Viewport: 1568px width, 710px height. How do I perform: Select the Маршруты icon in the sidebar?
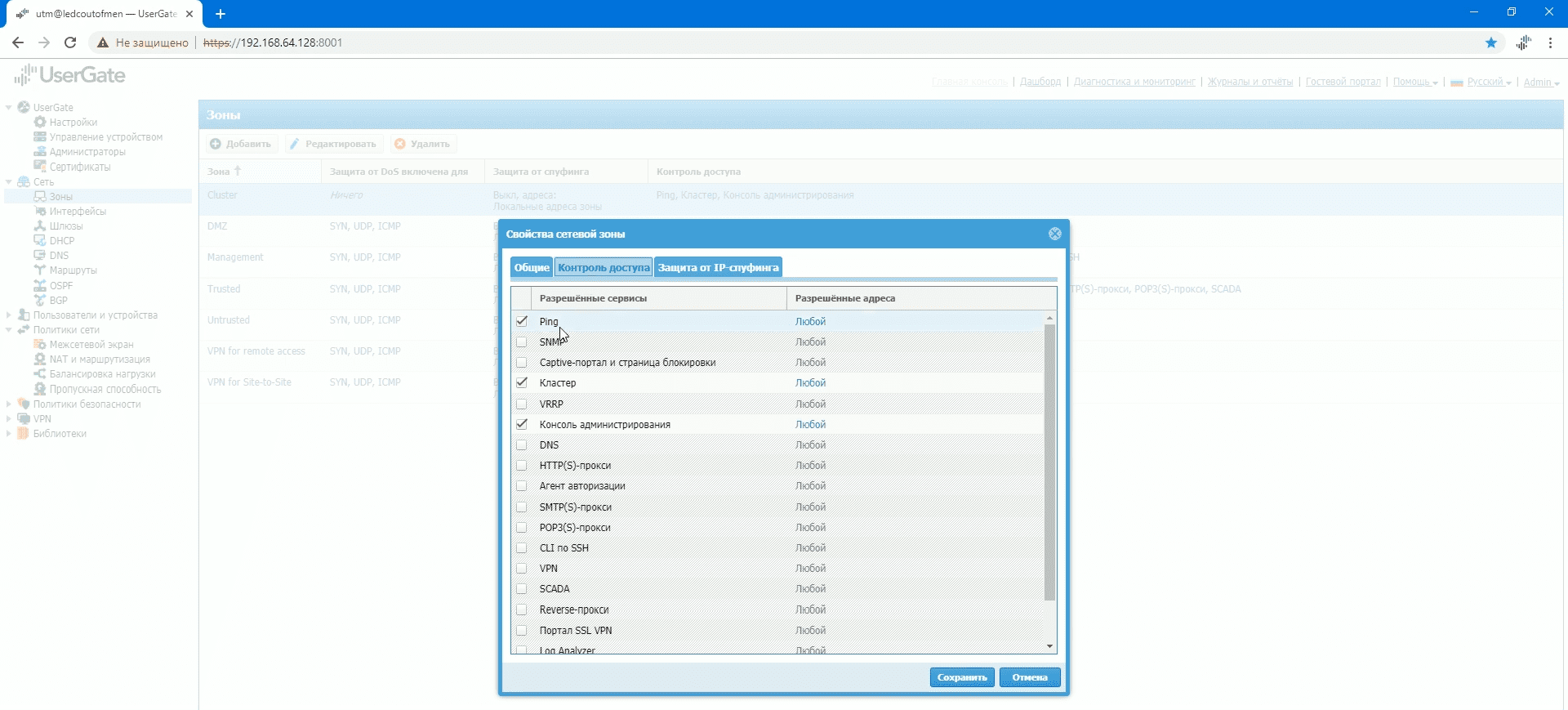click(x=39, y=270)
